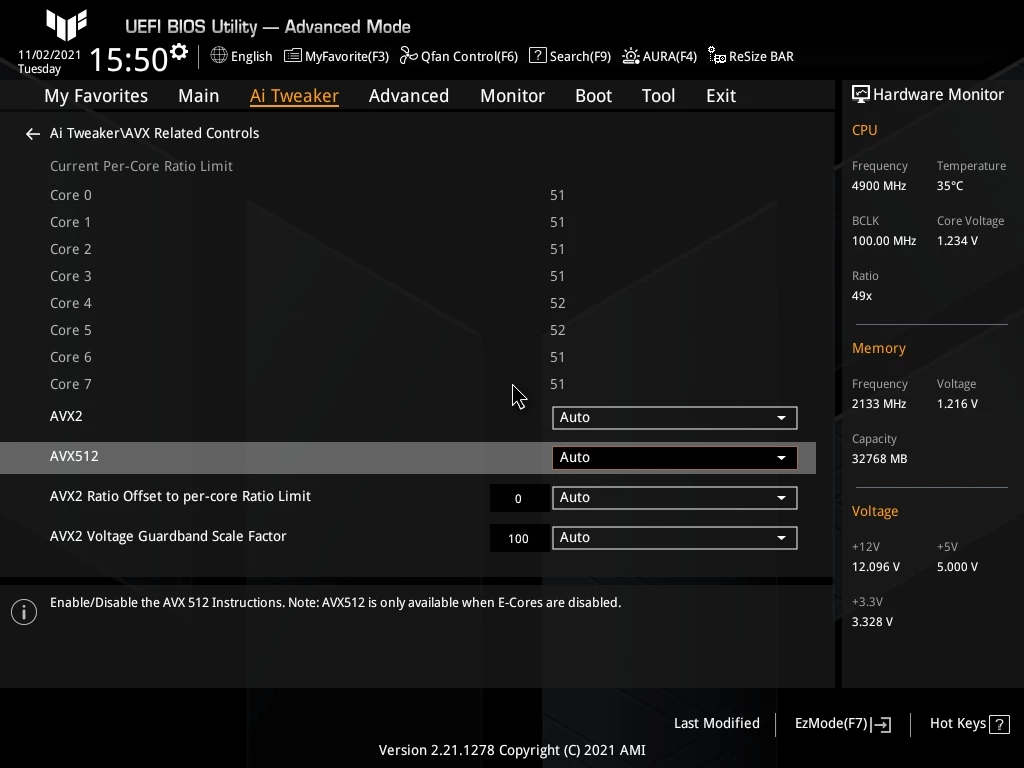Open the Boot tab
The height and width of the screenshot is (768, 1024).
[593, 96]
